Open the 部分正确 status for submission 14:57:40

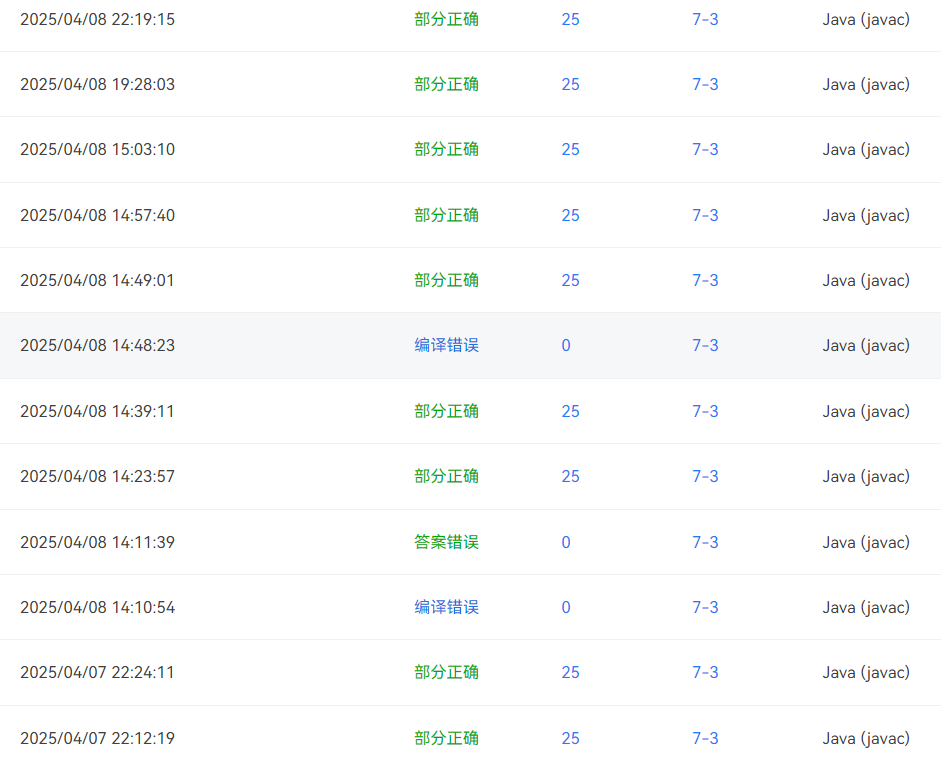tap(446, 215)
